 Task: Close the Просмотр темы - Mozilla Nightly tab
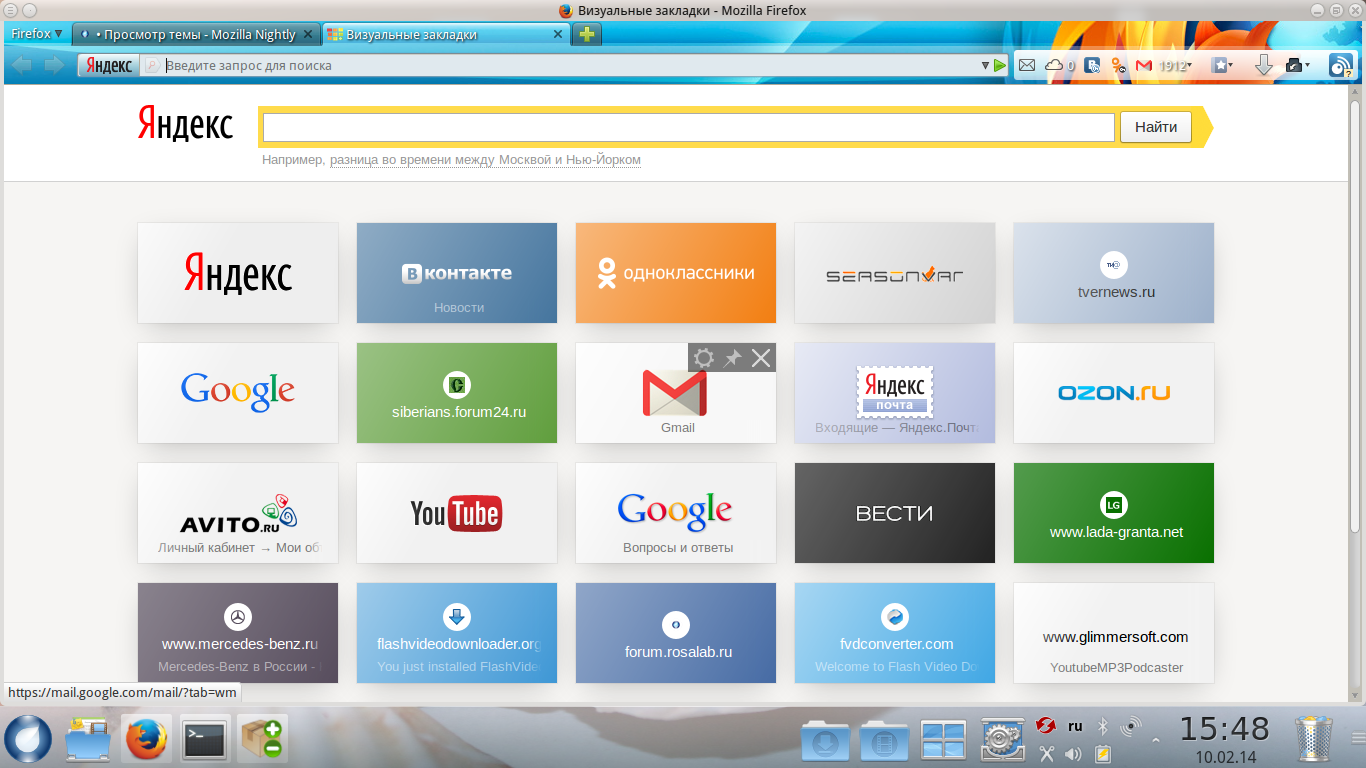point(309,34)
